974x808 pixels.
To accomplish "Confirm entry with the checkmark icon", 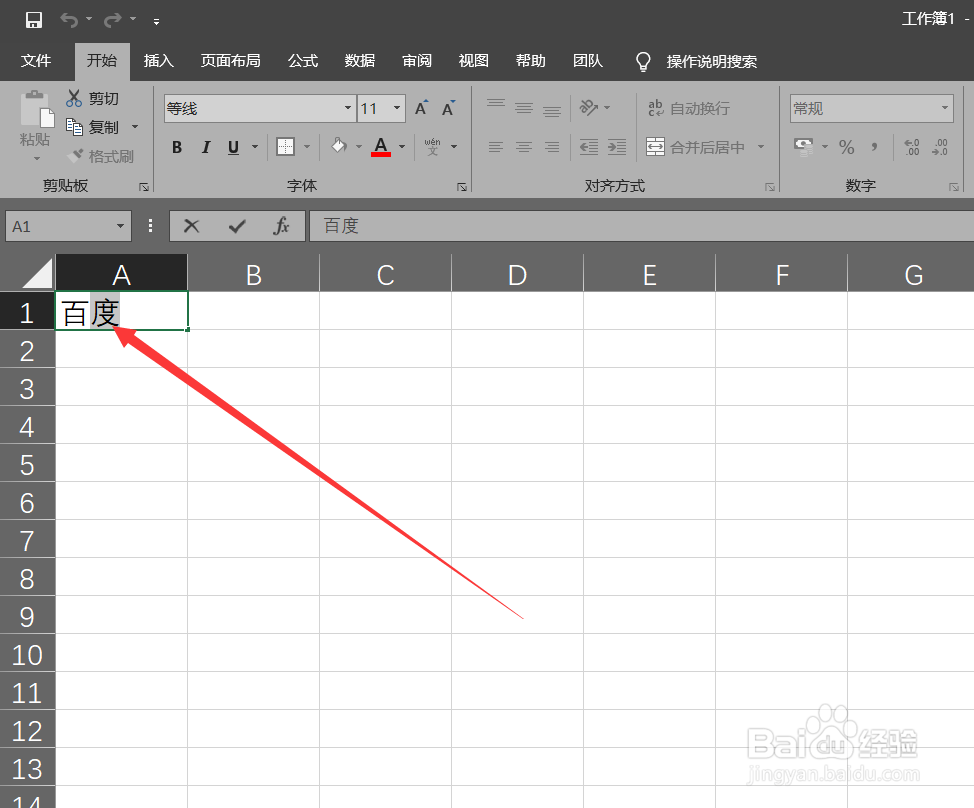I will tap(237, 226).
